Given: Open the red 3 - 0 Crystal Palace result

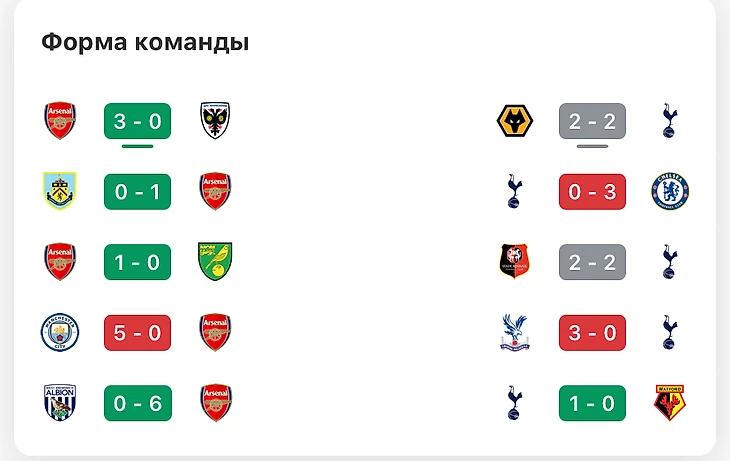Looking at the screenshot, I should coord(592,332).
